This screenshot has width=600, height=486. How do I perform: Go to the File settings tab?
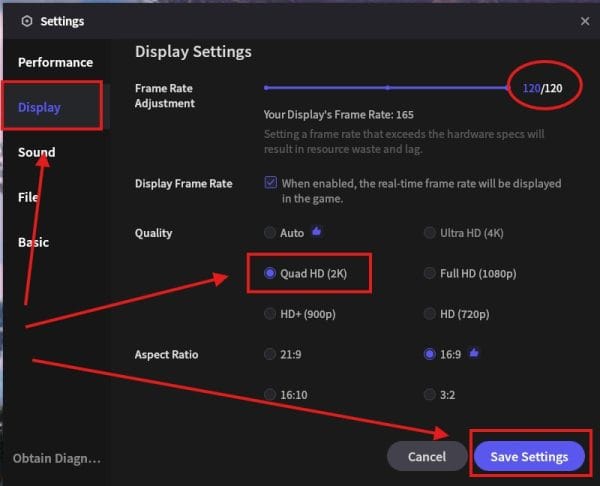(28, 197)
